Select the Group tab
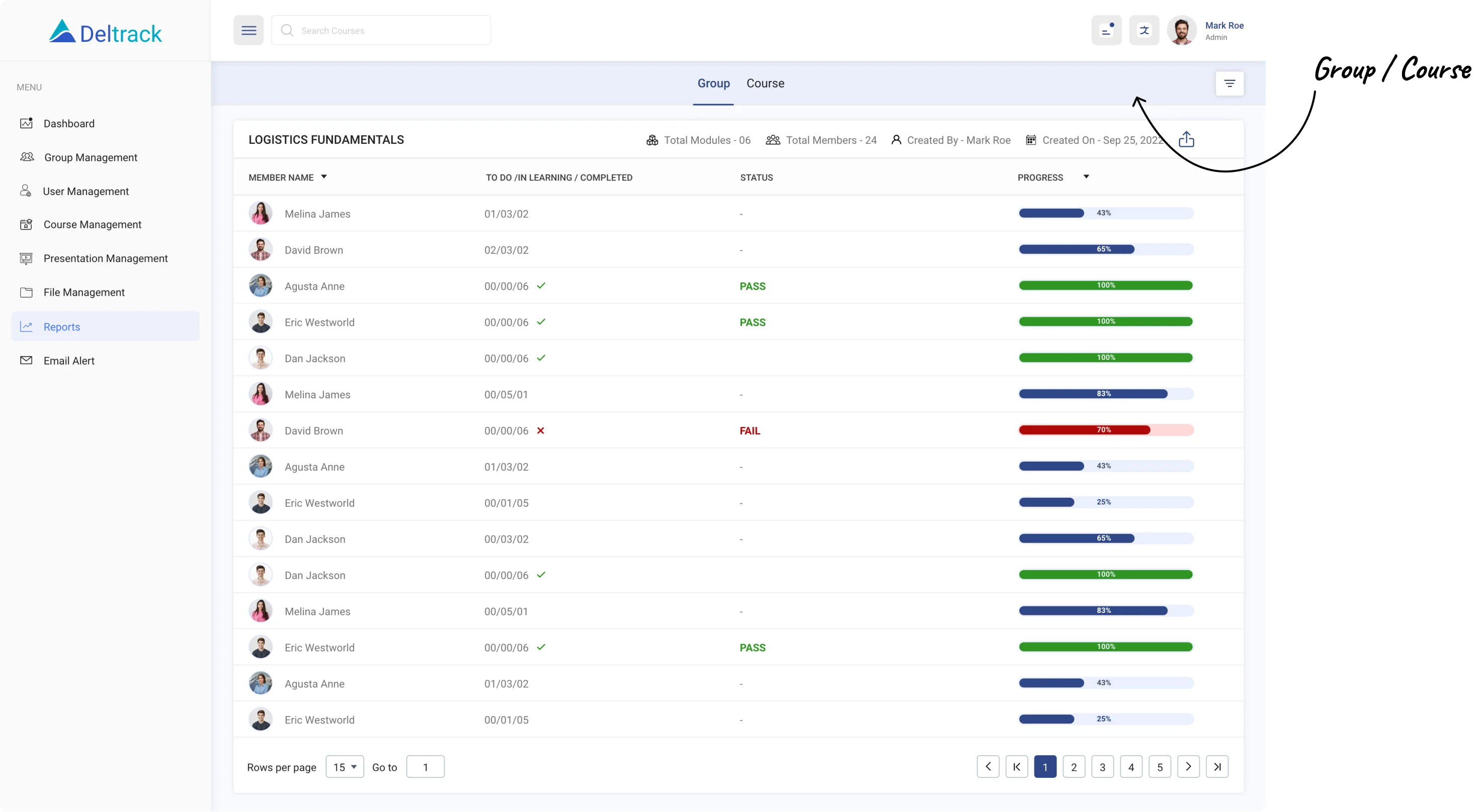The height and width of the screenshot is (812, 1481). tap(713, 83)
